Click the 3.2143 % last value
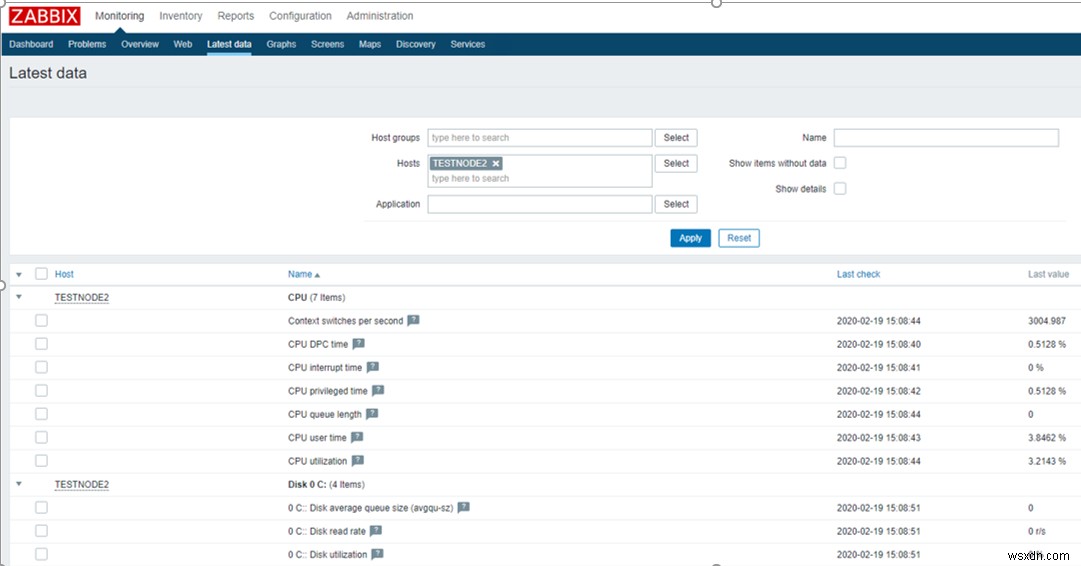Image resolution: width=1081 pixels, height=566 pixels. coord(1047,461)
